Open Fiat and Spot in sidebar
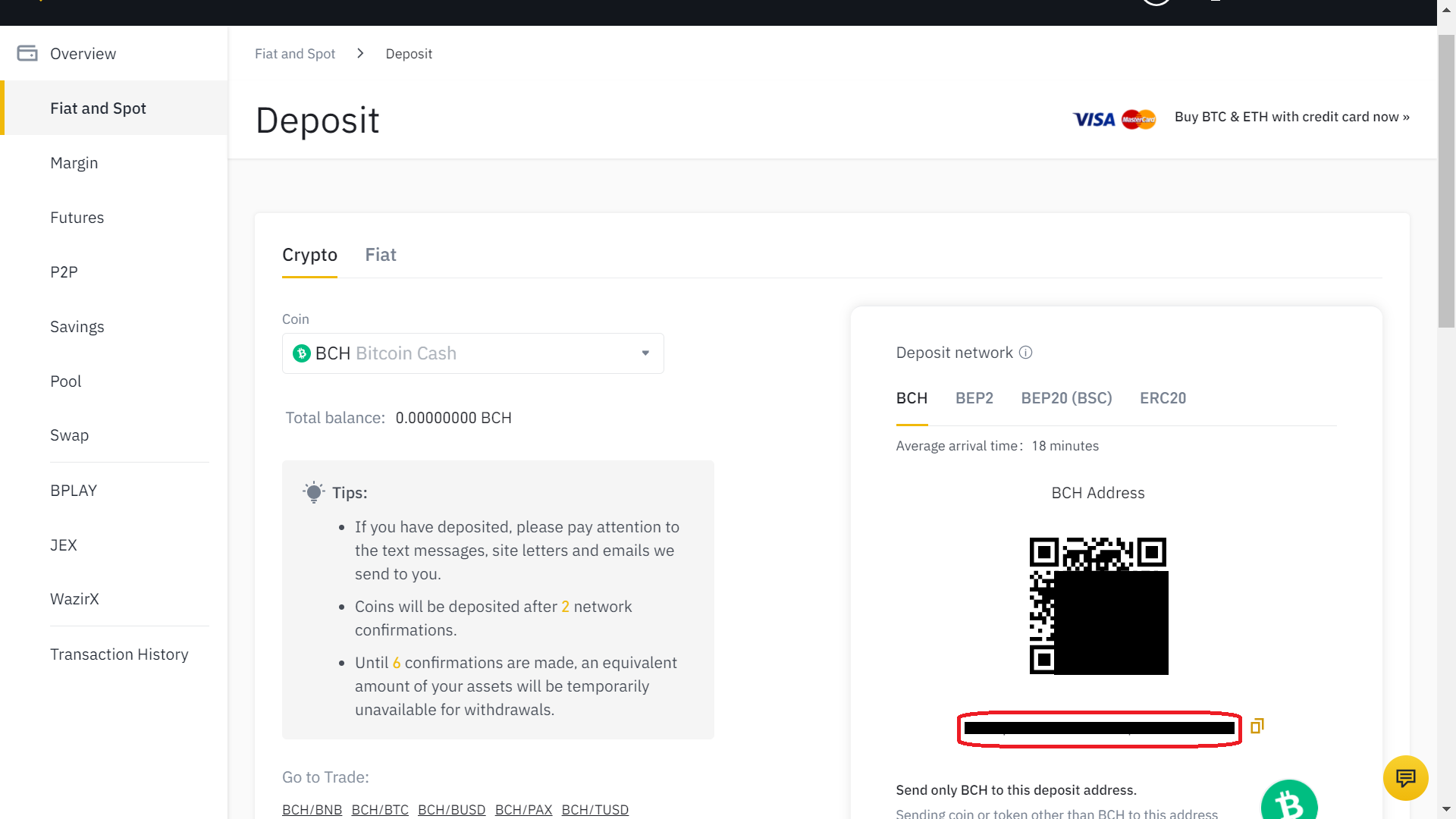The image size is (1456, 819). pyautogui.click(x=114, y=108)
